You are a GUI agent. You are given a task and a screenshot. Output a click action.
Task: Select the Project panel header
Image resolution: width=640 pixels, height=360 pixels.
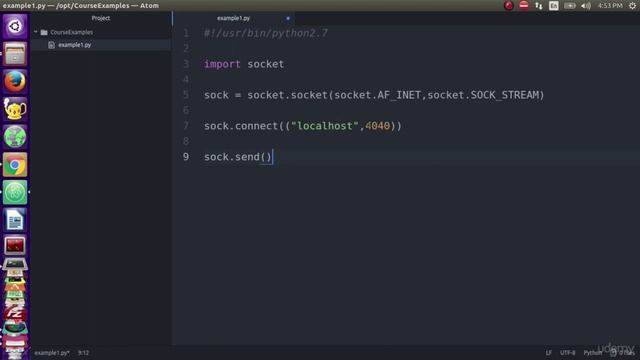pos(101,18)
